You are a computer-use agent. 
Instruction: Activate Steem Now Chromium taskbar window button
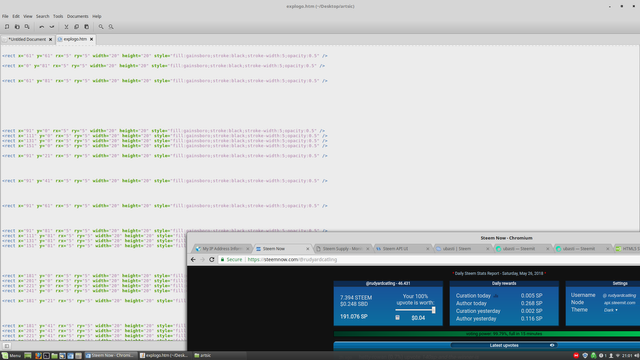(x=110, y=356)
